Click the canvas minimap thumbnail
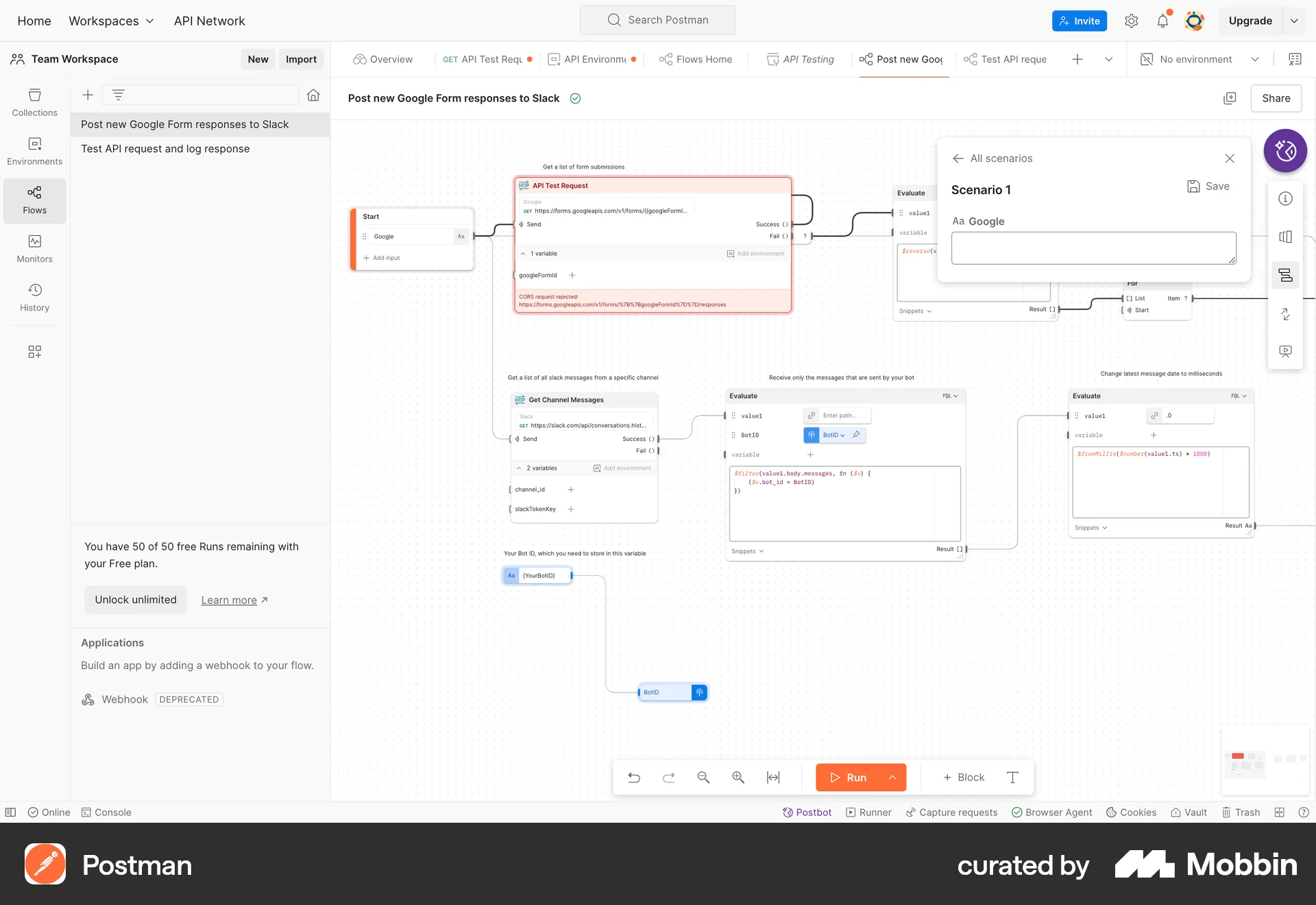 (x=1265, y=760)
